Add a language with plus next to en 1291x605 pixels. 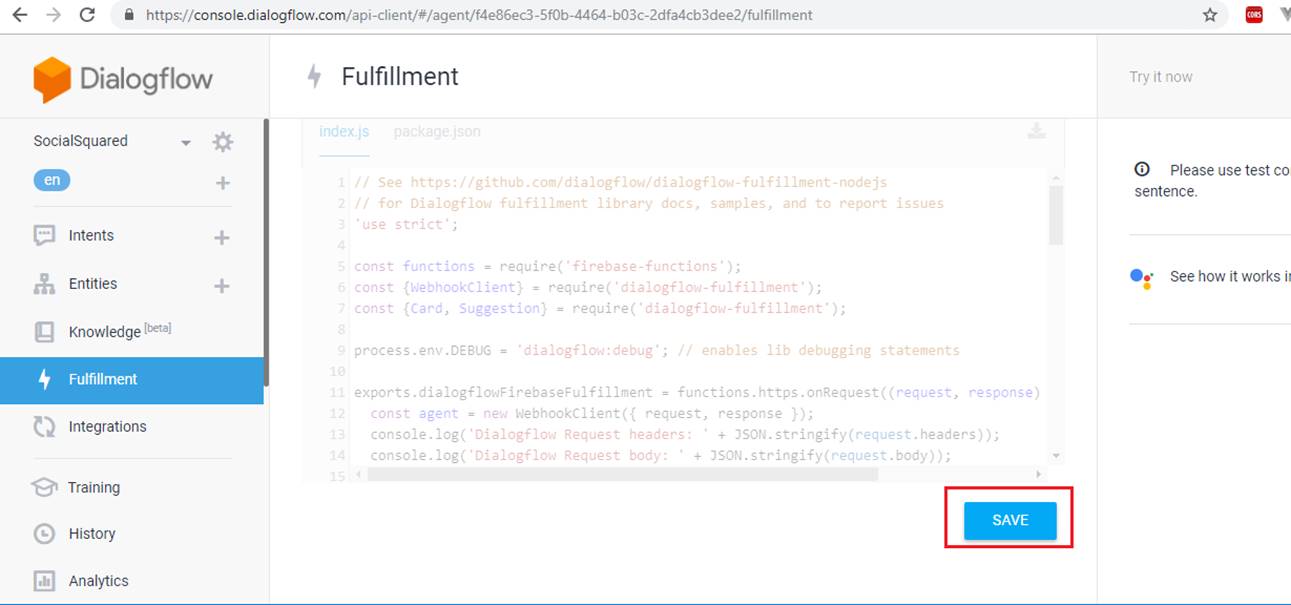tap(222, 183)
